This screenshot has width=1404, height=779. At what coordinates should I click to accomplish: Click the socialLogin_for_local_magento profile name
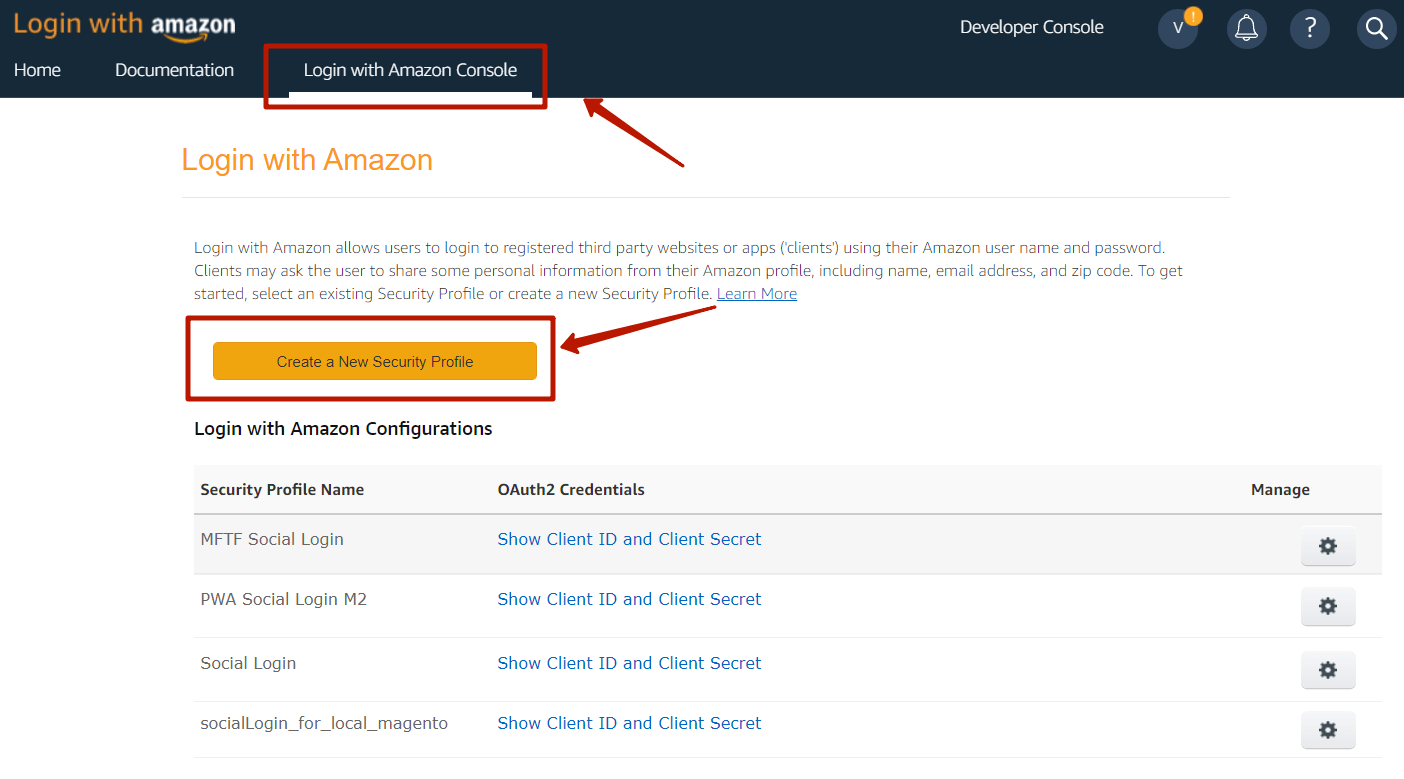[324, 723]
